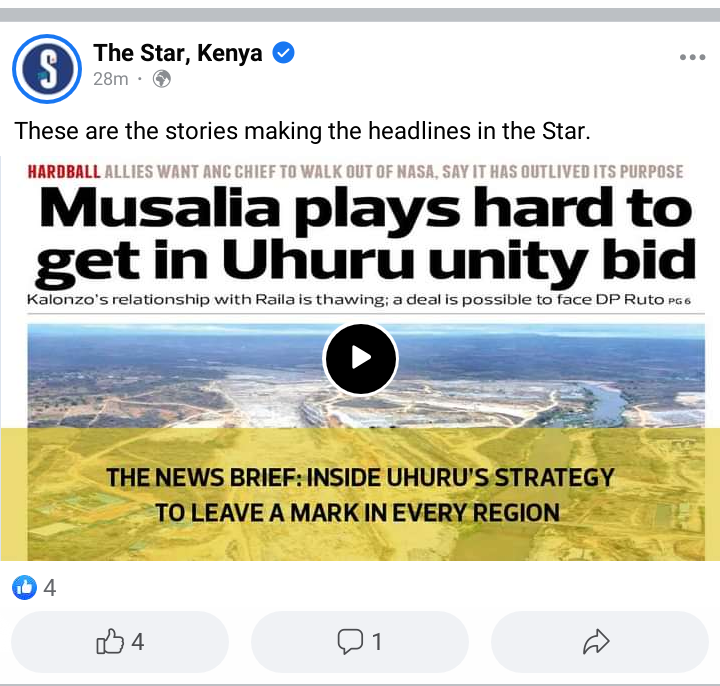Click the comment bubble icon
720x686 pixels.
350,641
